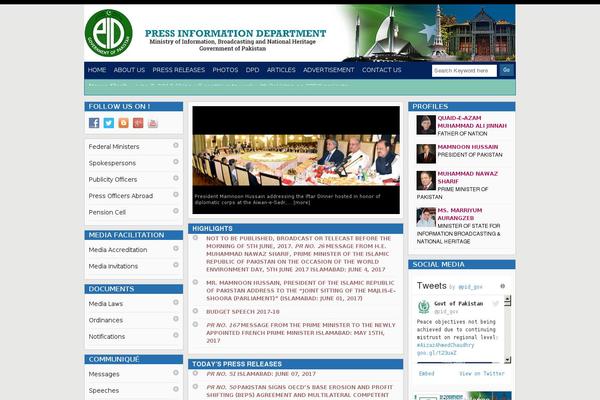Open the Twitter follow icon
Image resolution: width=600 pixels, height=400 pixels.
[109, 123]
